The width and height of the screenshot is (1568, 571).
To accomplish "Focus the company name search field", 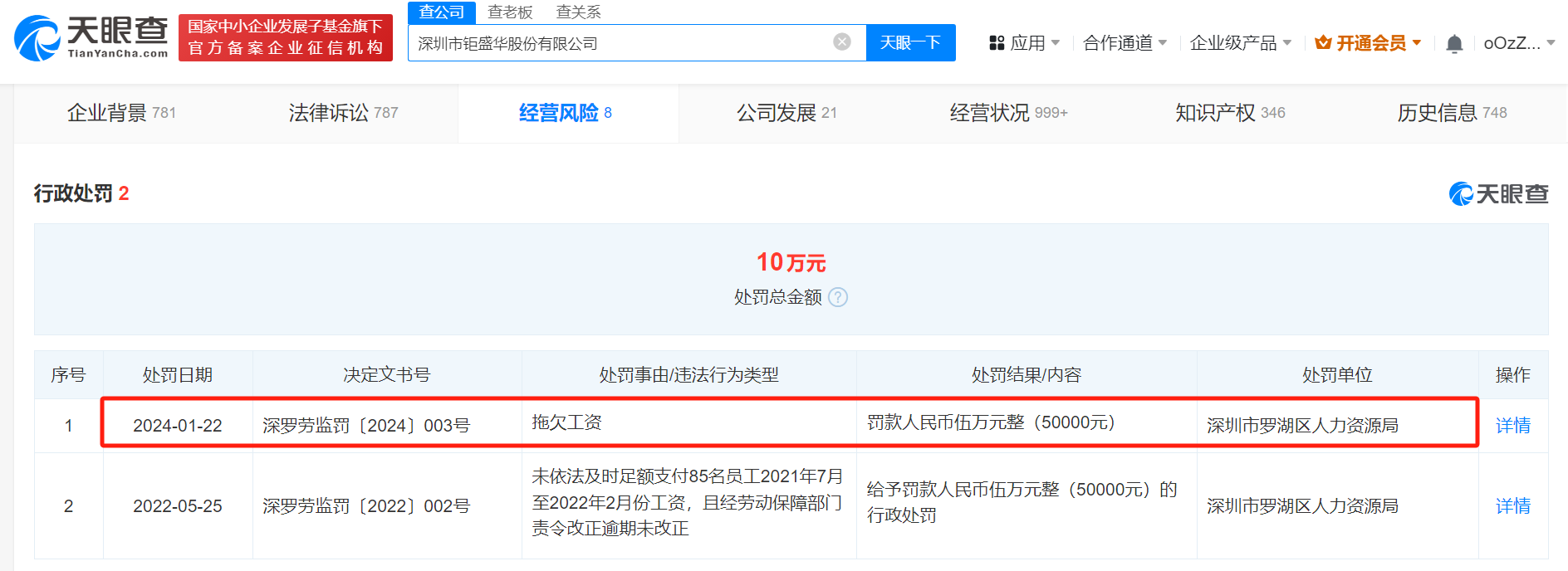I will [x=637, y=43].
